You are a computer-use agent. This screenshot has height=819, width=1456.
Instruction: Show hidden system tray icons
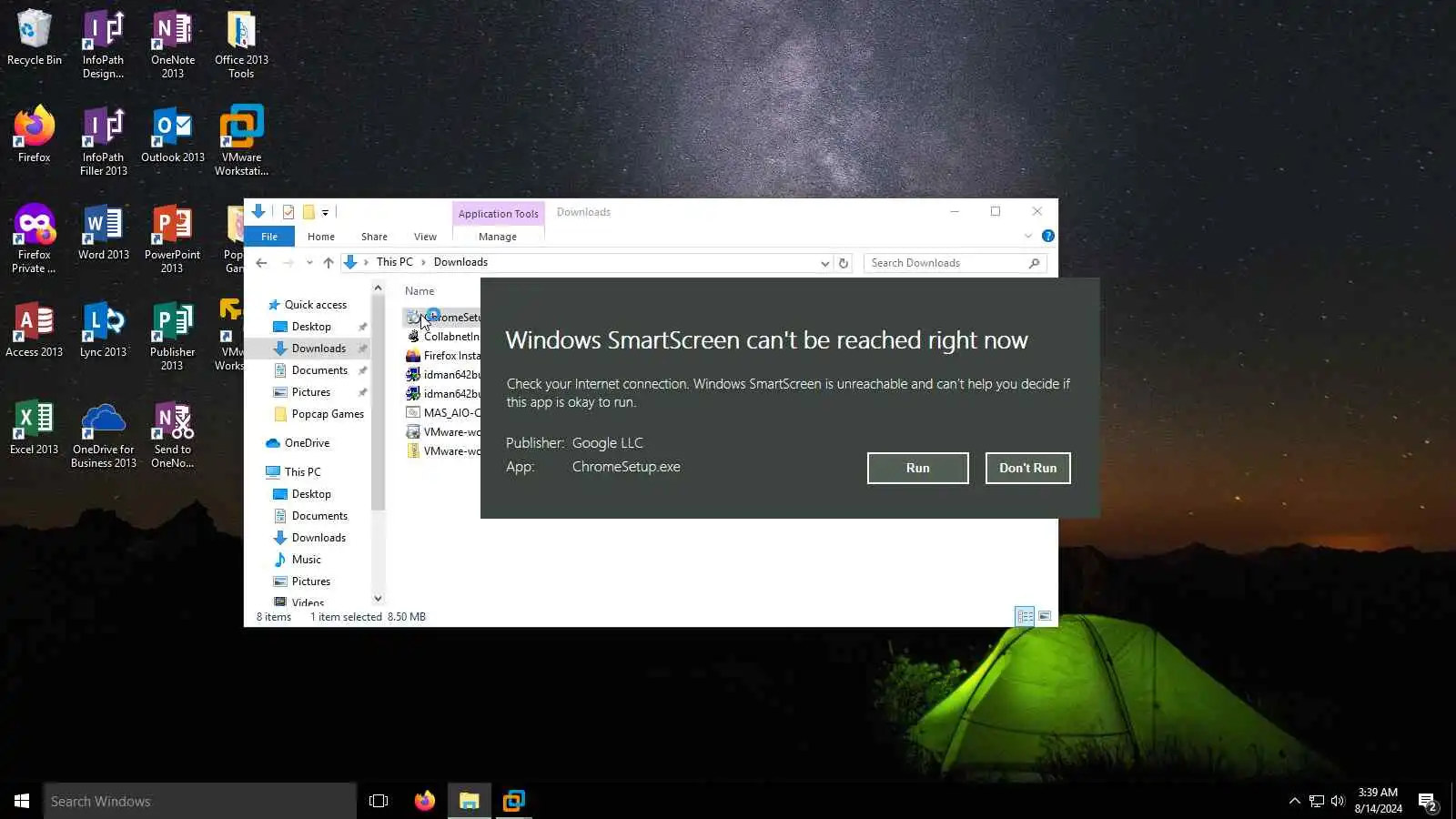point(1294,801)
